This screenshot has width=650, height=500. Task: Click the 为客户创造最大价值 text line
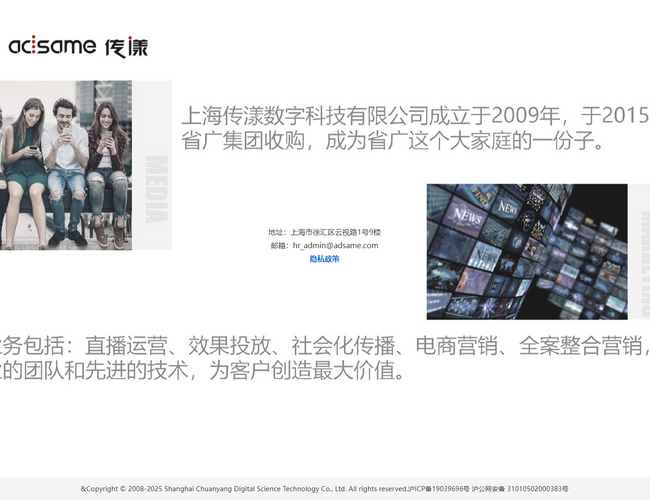[x=200, y=372]
